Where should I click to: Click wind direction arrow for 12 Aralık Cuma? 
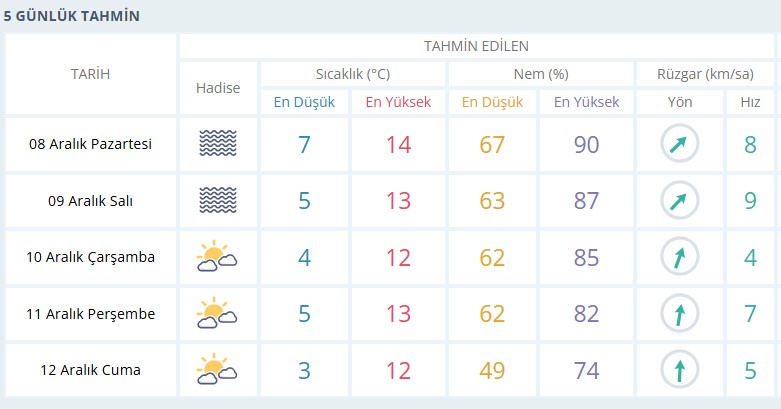679,370
